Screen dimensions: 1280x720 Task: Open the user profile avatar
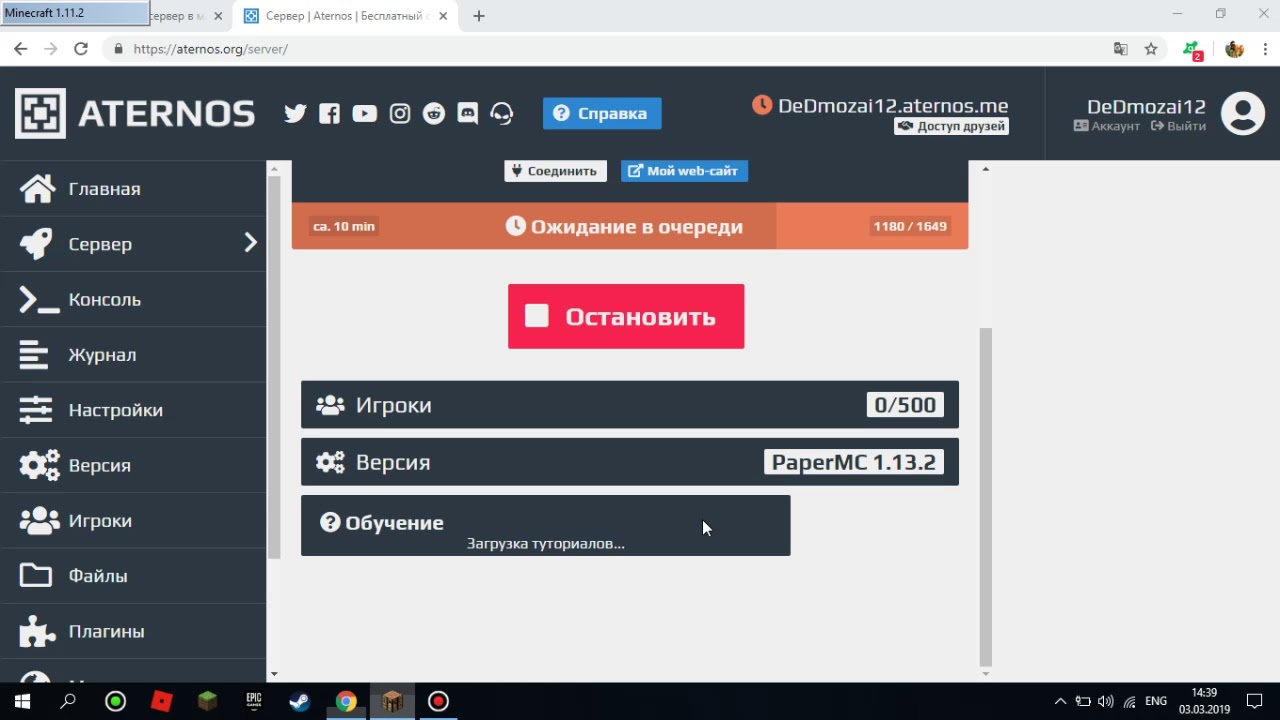(x=1243, y=113)
